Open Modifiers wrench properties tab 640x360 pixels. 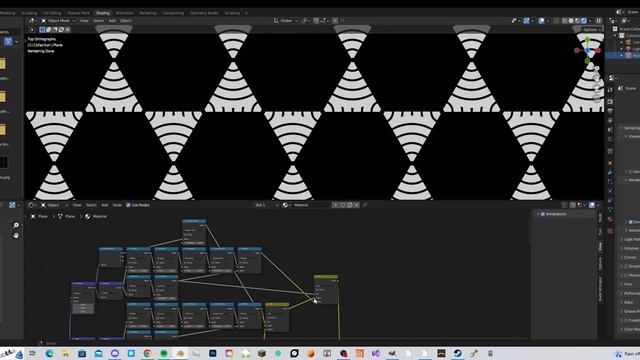tap(610, 172)
